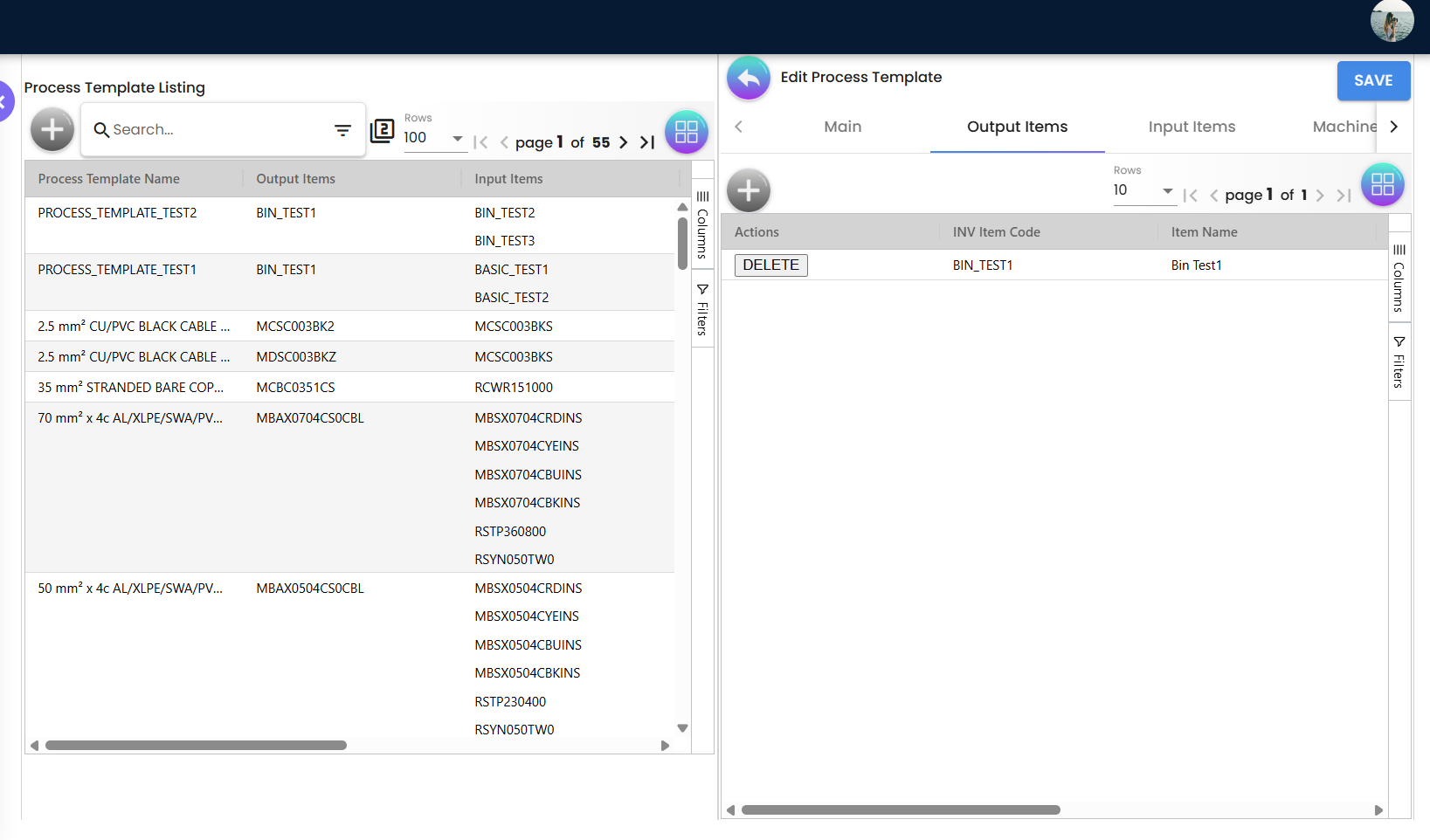The image size is (1430, 840).
Task: Click the back arrow in Edit Process Template
Action: (x=748, y=78)
